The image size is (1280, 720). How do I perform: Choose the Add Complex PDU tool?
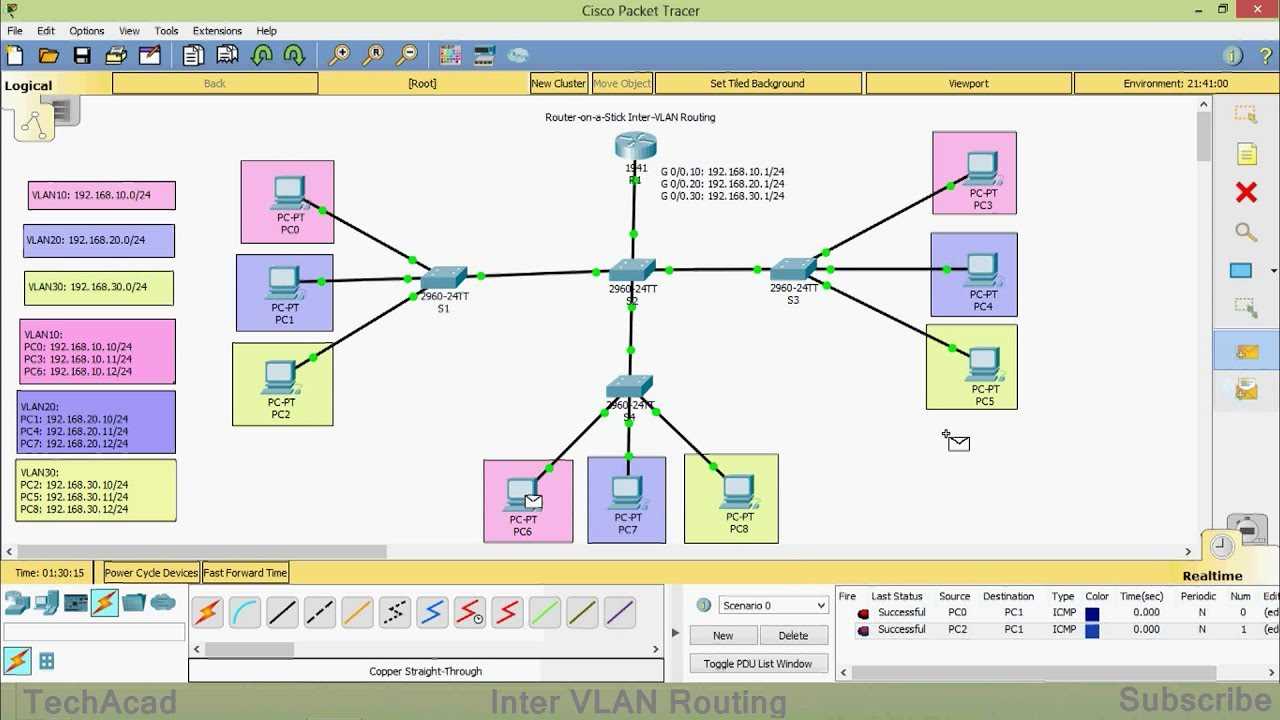(x=1246, y=390)
